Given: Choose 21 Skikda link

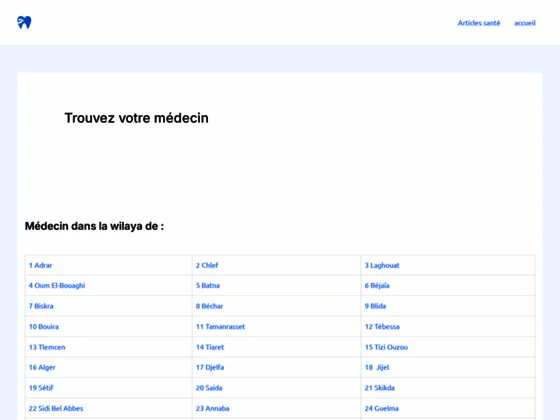Looking at the screenshot, I should (380, 388).
